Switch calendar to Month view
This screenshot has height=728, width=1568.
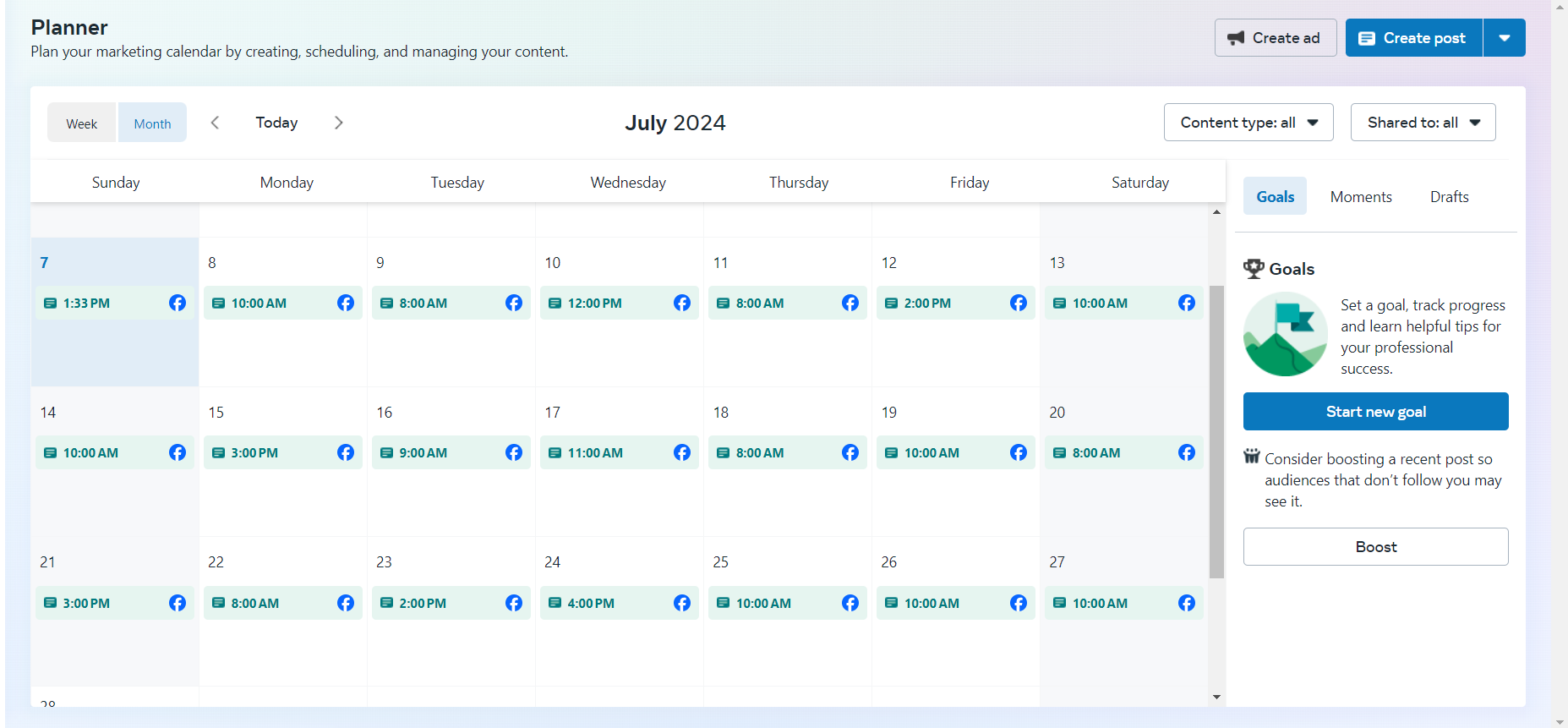point(152,123)
